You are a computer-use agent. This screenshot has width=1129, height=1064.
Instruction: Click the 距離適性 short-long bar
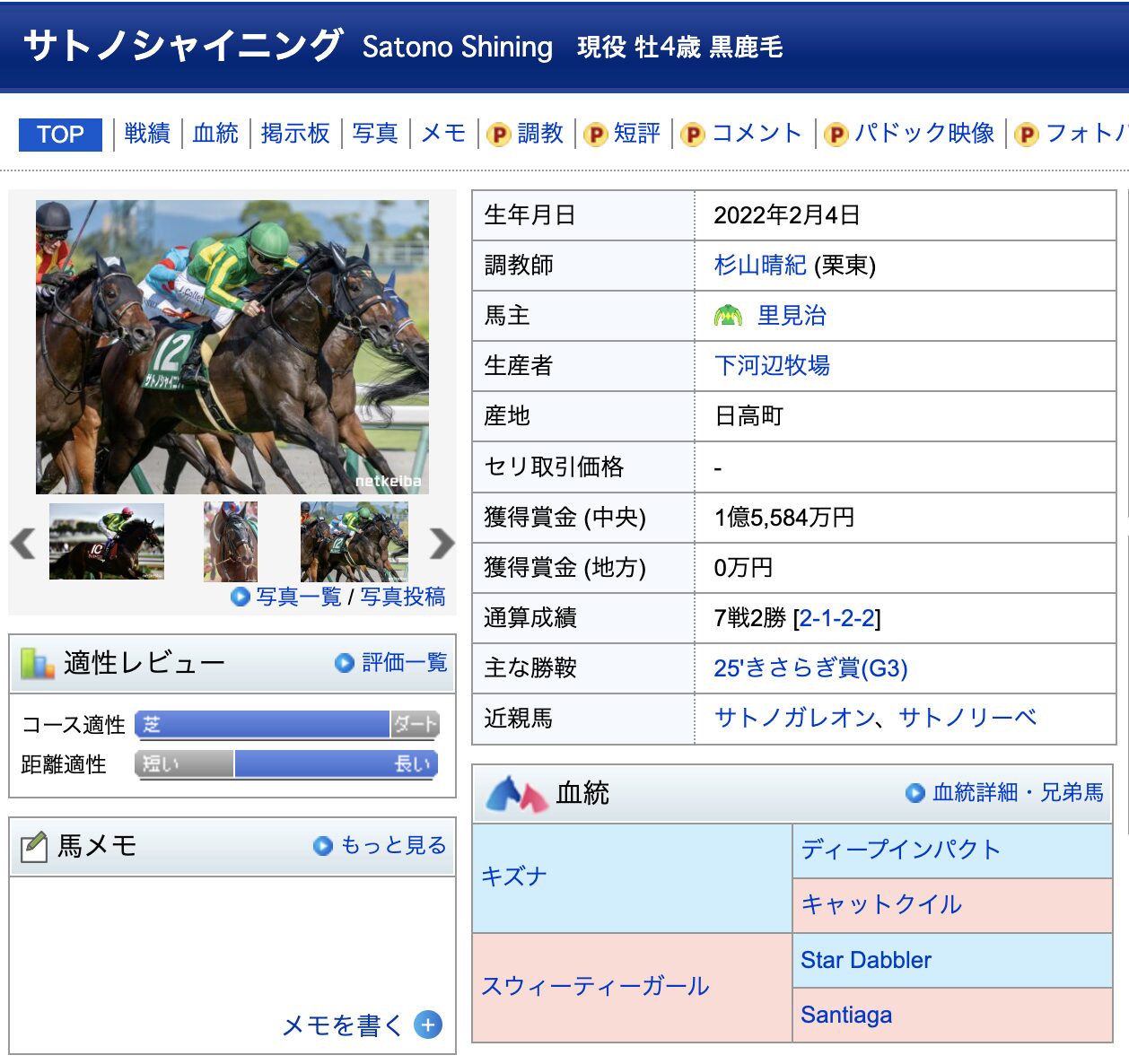pyautogui.click(x=287, y=764)
